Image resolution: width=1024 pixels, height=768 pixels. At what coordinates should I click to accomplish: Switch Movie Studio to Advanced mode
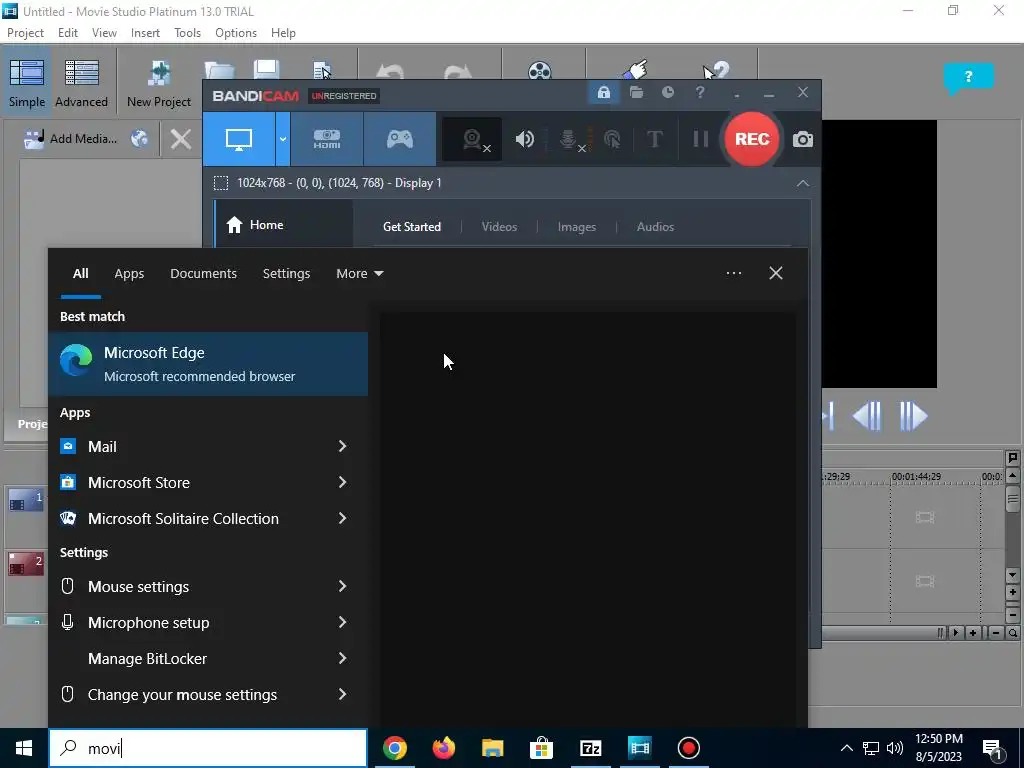(81, 83)
